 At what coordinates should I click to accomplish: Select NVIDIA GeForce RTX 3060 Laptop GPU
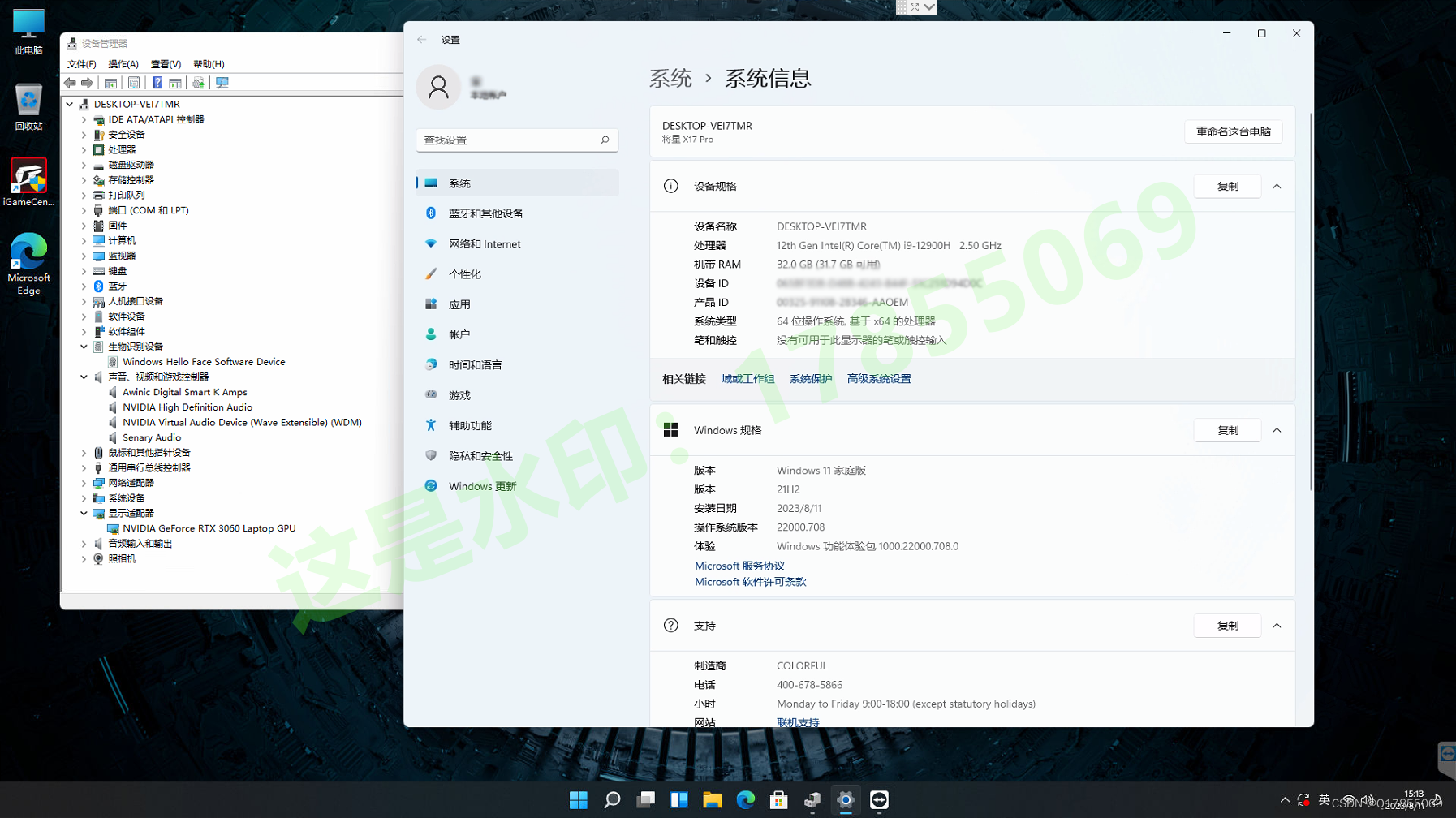[x=209, y=528]
